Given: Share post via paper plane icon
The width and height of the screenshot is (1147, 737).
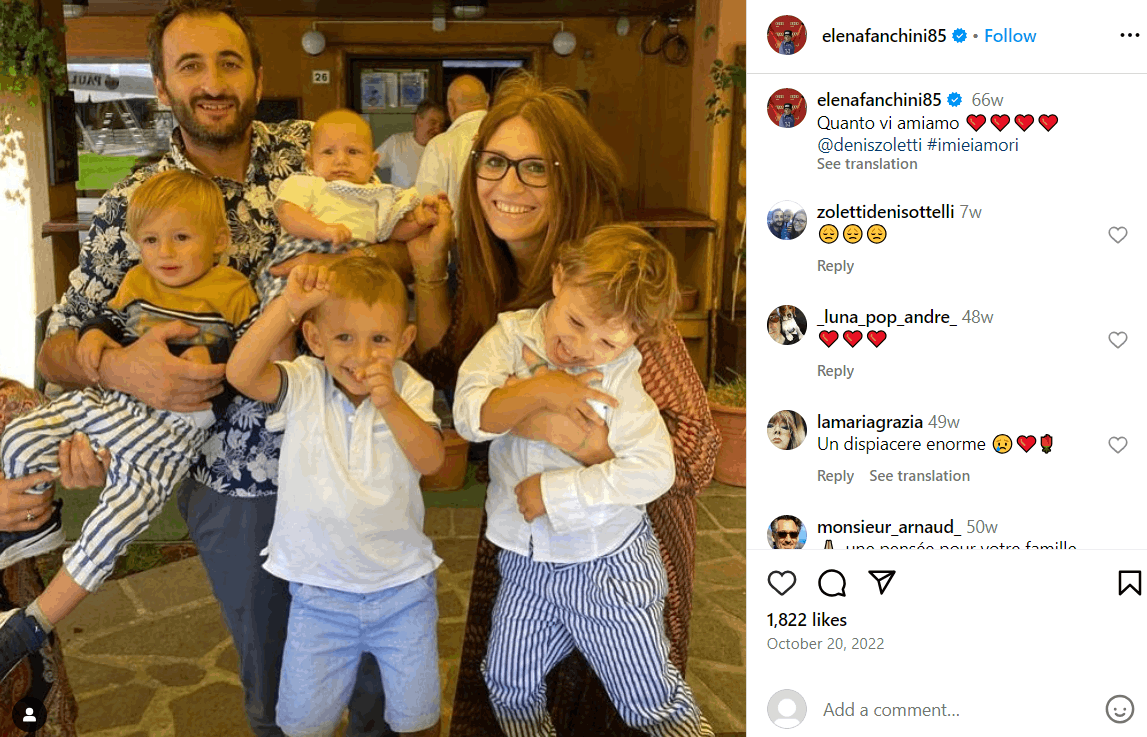Looking at the screenshot, I should (881, 582).
